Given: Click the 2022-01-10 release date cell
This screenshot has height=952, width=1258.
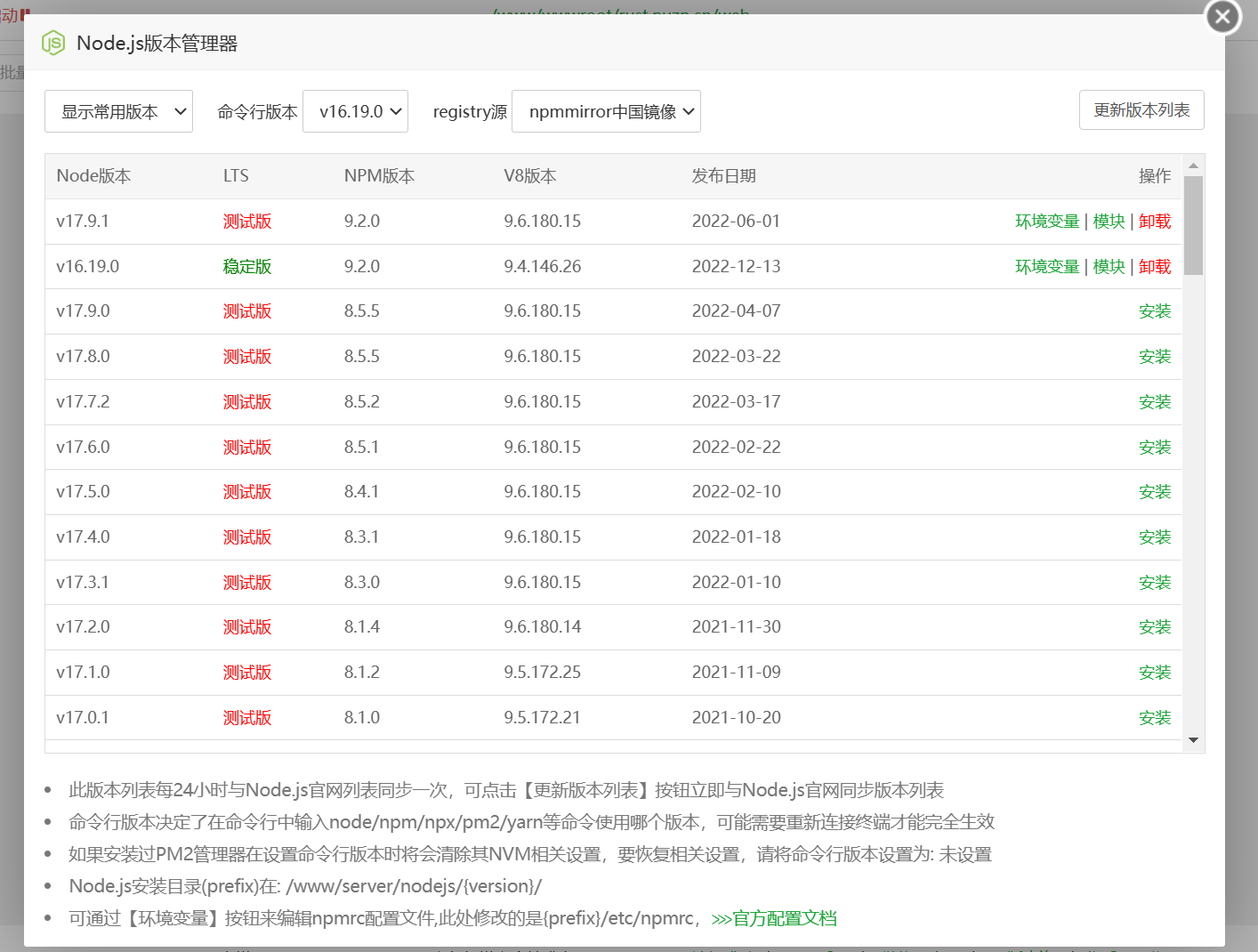Looking at the screenshot, I should 737,583.
